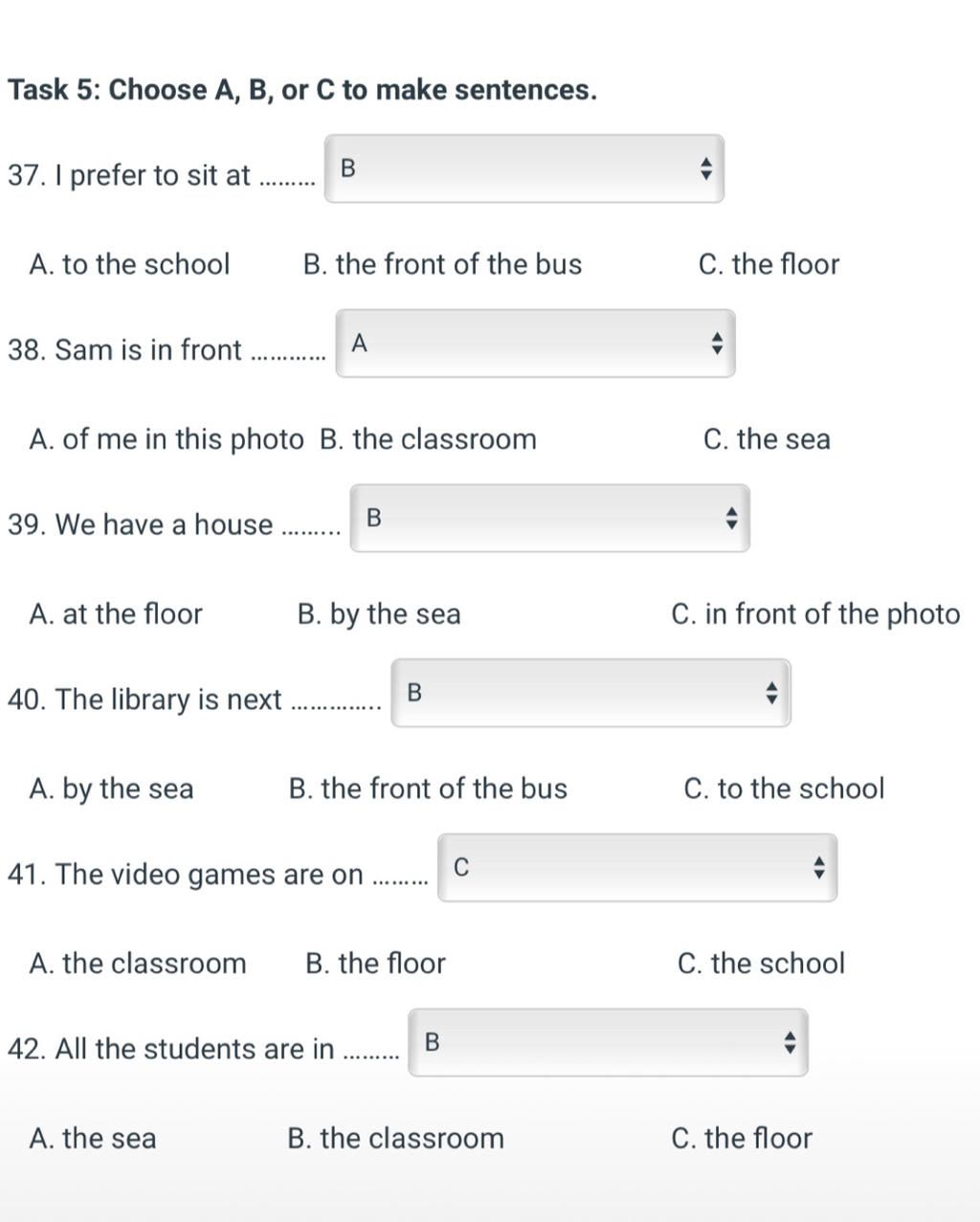Screen dimensions: 980x1222
Task: Click the option text 'B. the front of the bus' under question 37
Action: 442,264
